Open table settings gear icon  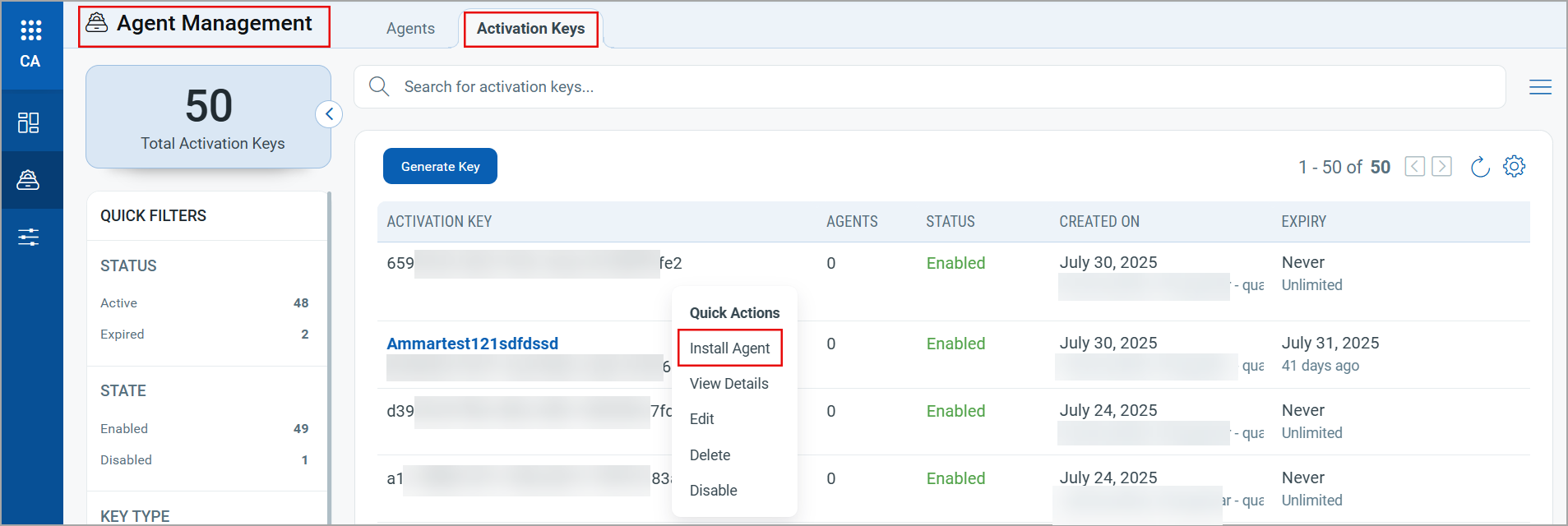tap(1514, 167)
